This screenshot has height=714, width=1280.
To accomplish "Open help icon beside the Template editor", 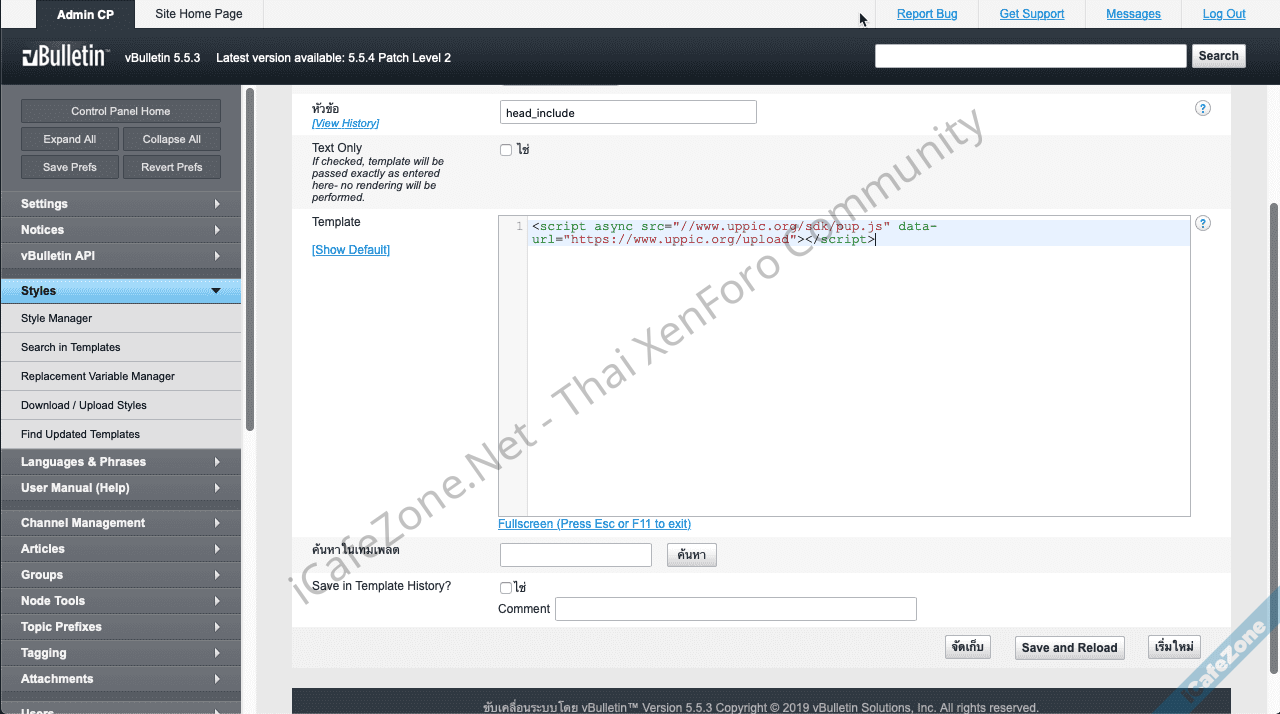I will [1203, 223].
